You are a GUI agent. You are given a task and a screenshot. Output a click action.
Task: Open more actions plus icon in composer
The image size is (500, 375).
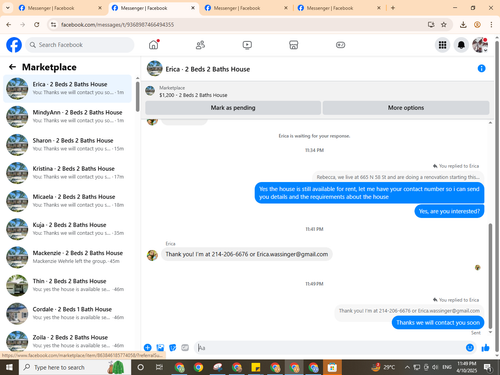[147, 348]
